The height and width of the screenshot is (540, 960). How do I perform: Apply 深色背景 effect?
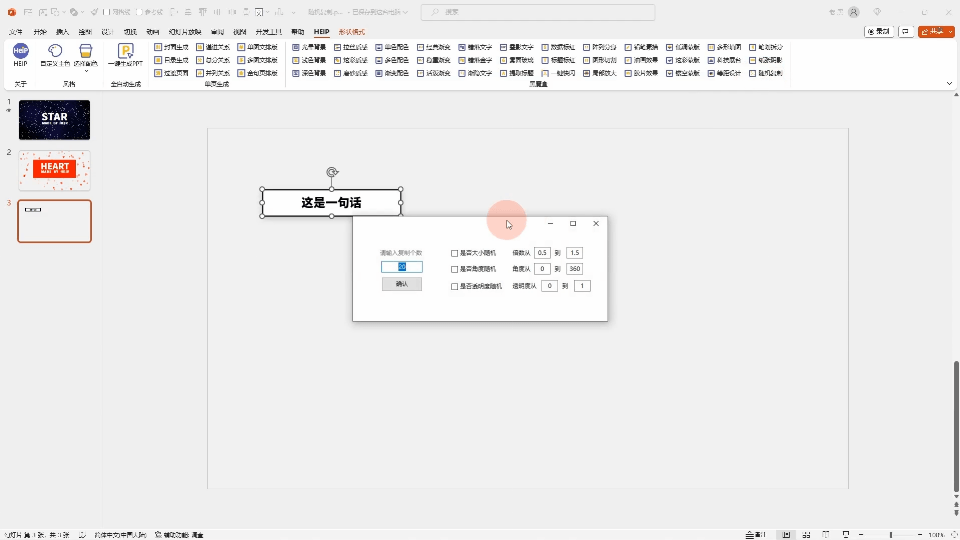point(309,73)
